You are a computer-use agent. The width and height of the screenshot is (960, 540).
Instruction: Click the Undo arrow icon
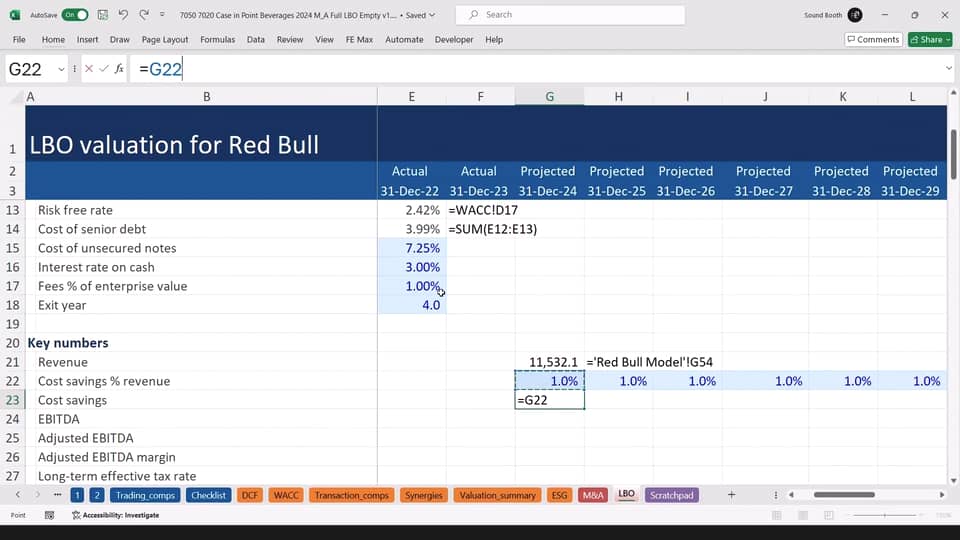click(x=123, y=15)
